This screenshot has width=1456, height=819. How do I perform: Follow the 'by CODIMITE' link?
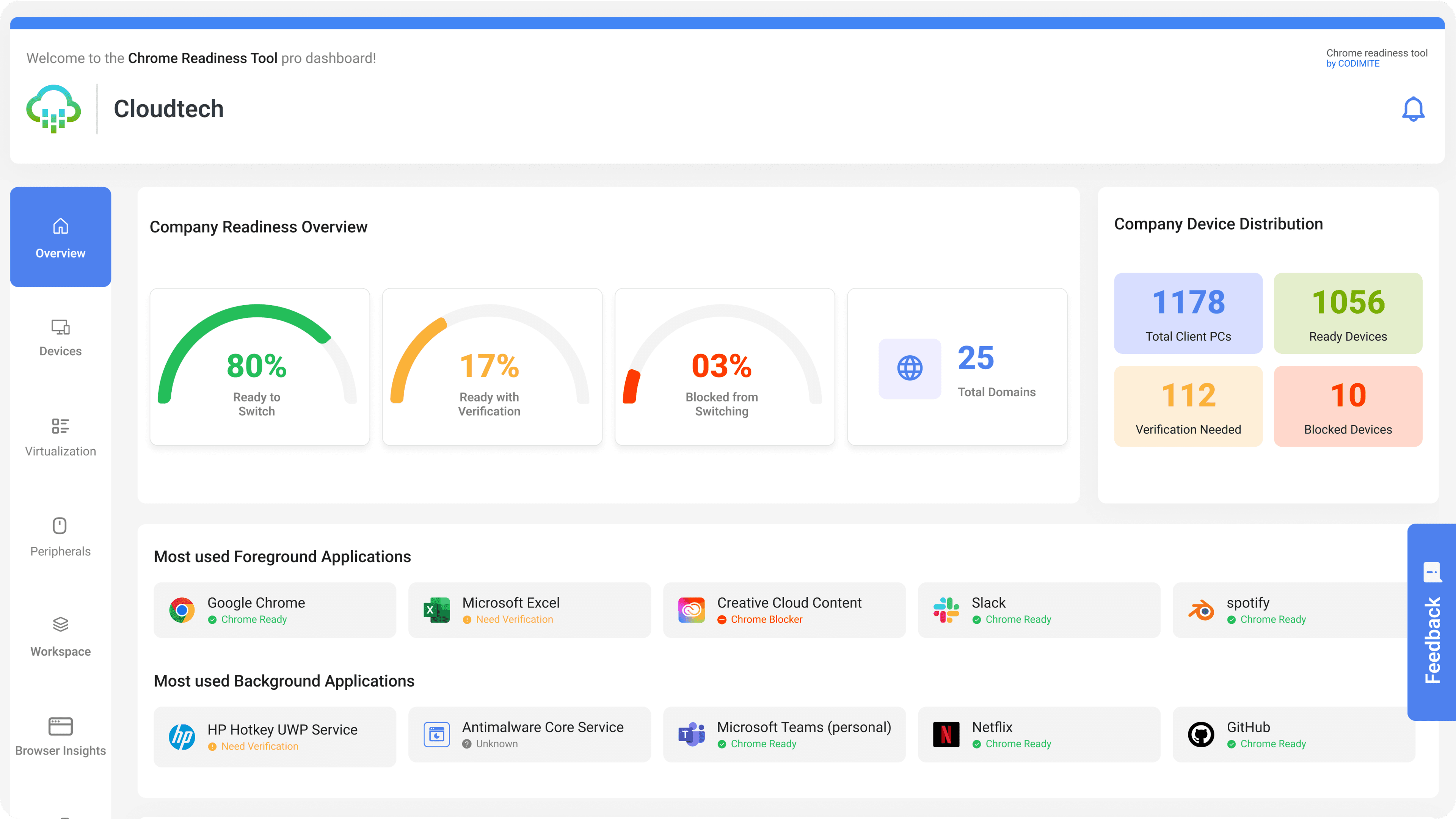[1352, 64]
